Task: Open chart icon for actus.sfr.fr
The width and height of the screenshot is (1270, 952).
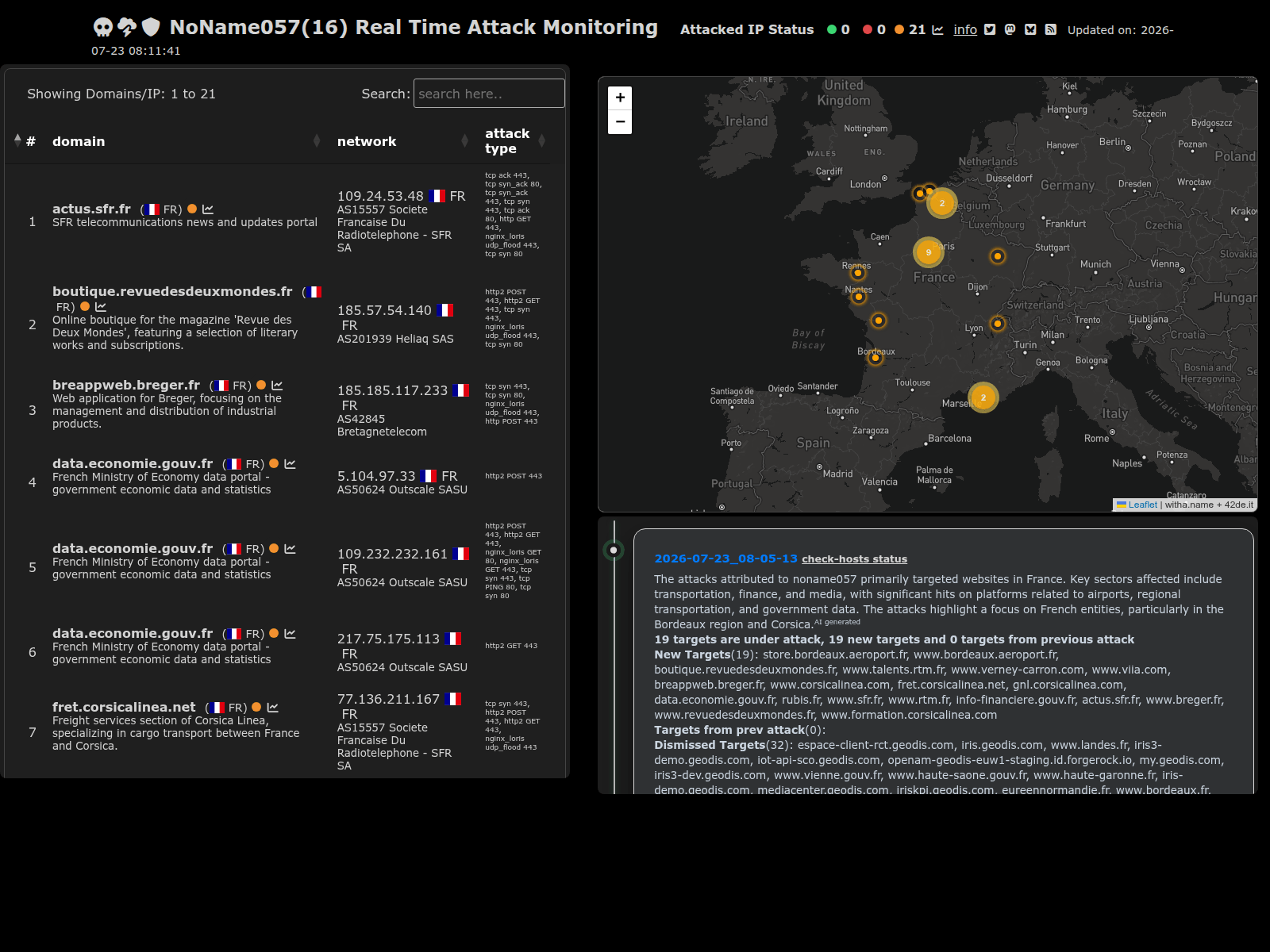Action: coord(208,209)
